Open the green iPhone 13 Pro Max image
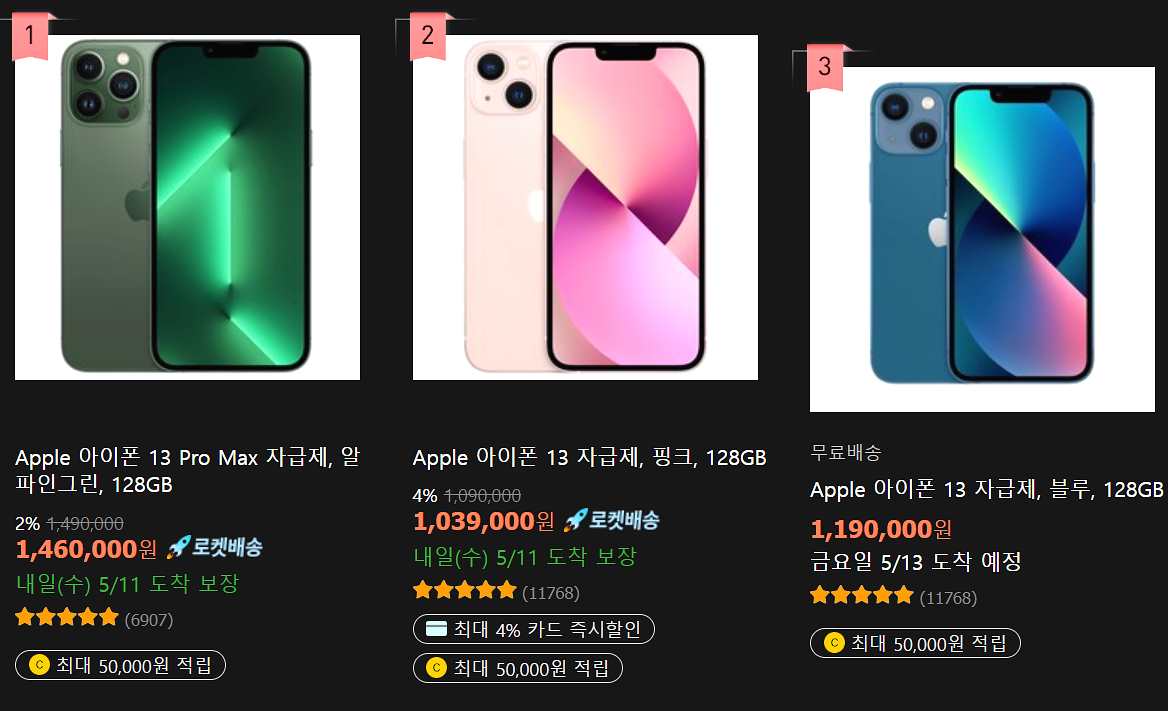 pos(187,207)
